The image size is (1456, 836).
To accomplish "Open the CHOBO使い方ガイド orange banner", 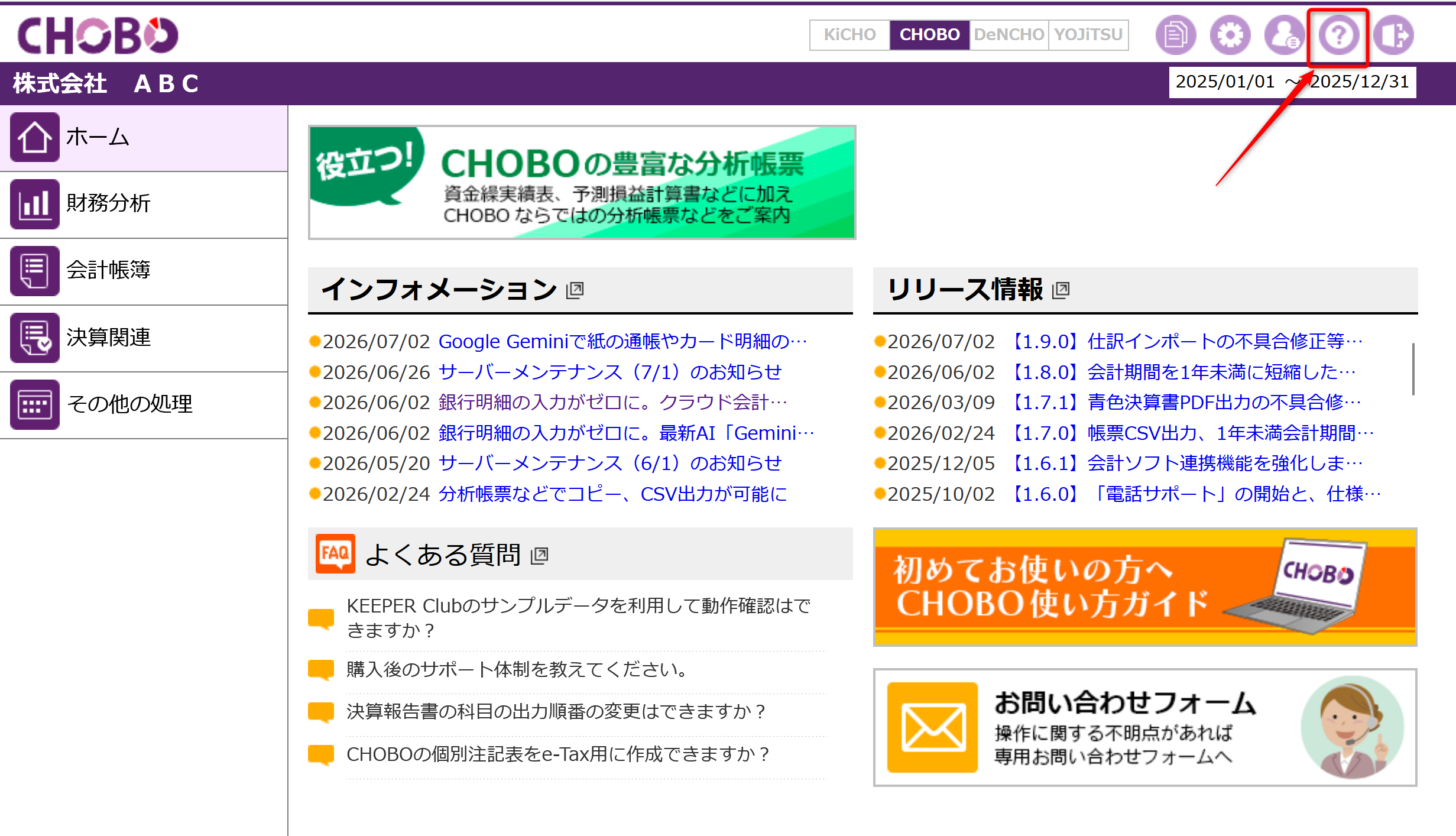I will [1145, 587].
